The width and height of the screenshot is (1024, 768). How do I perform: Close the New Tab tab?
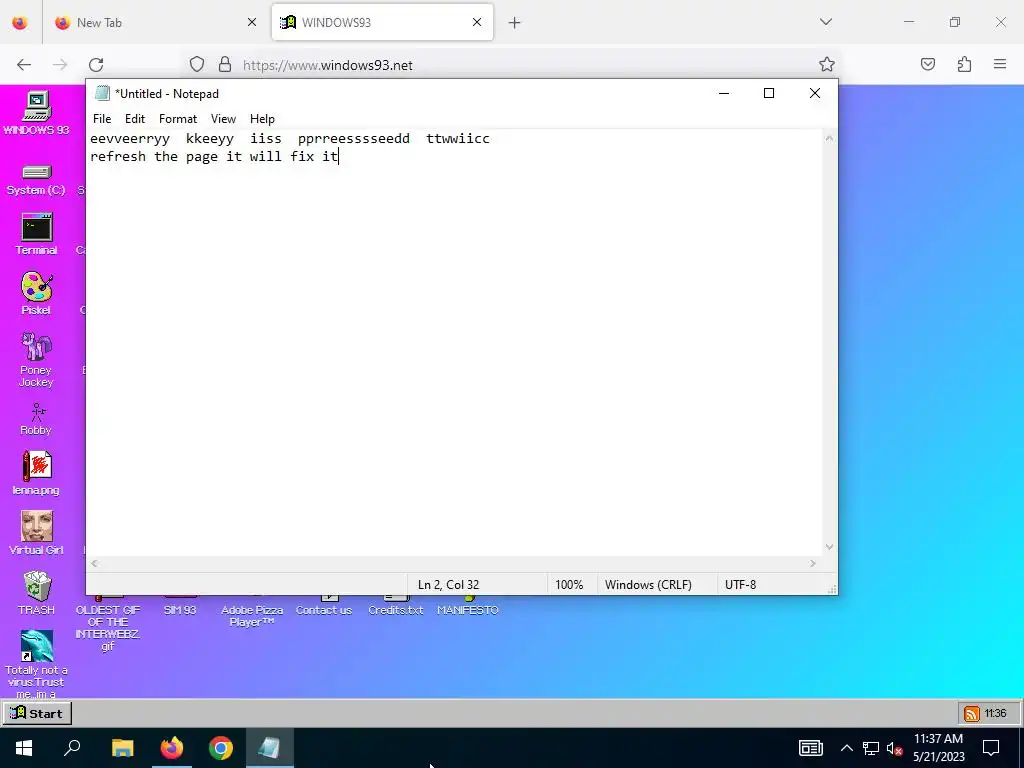pos(251,23)
